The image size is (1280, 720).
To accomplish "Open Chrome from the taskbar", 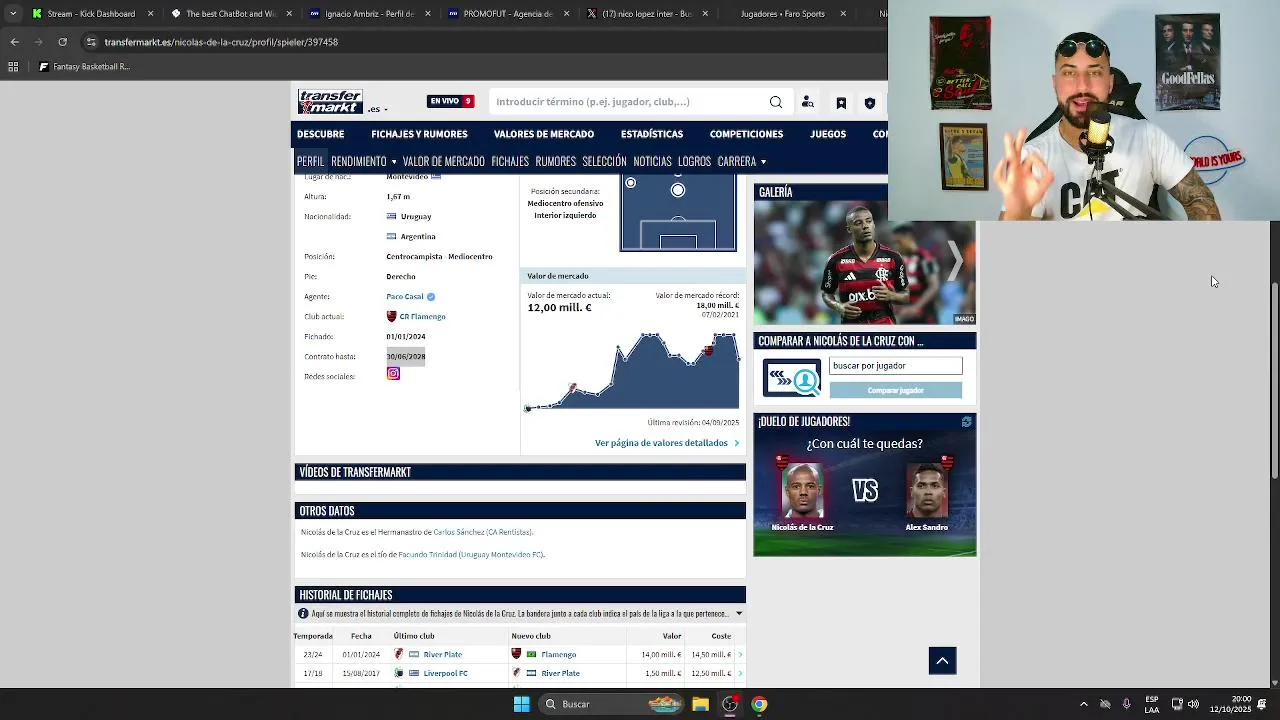I will (x=760, y=704).
